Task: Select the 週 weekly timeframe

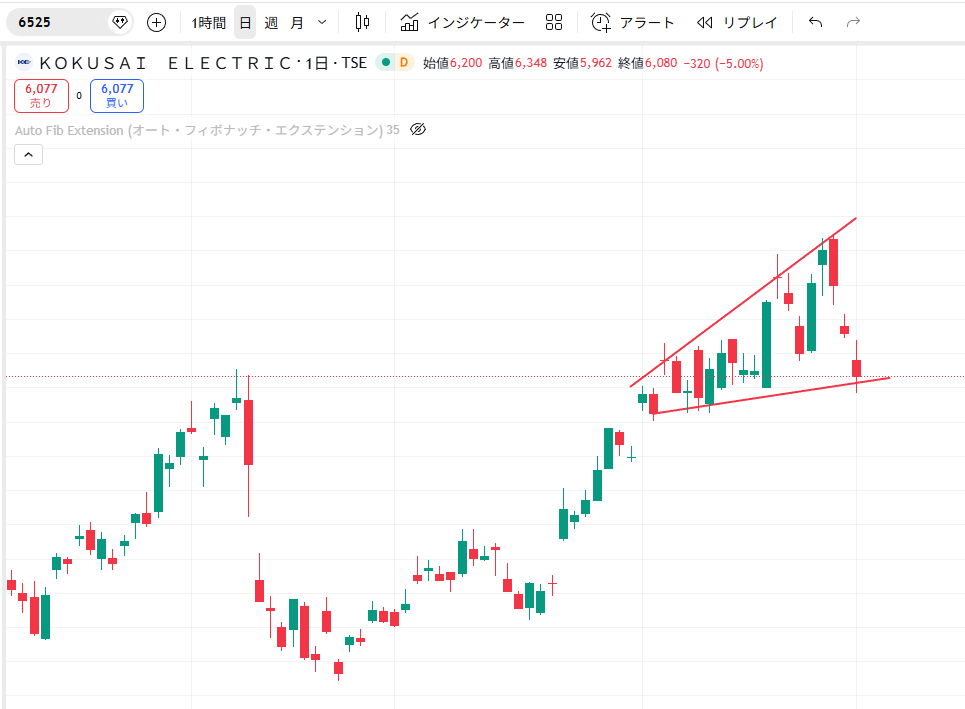Action: click(271, 22)
